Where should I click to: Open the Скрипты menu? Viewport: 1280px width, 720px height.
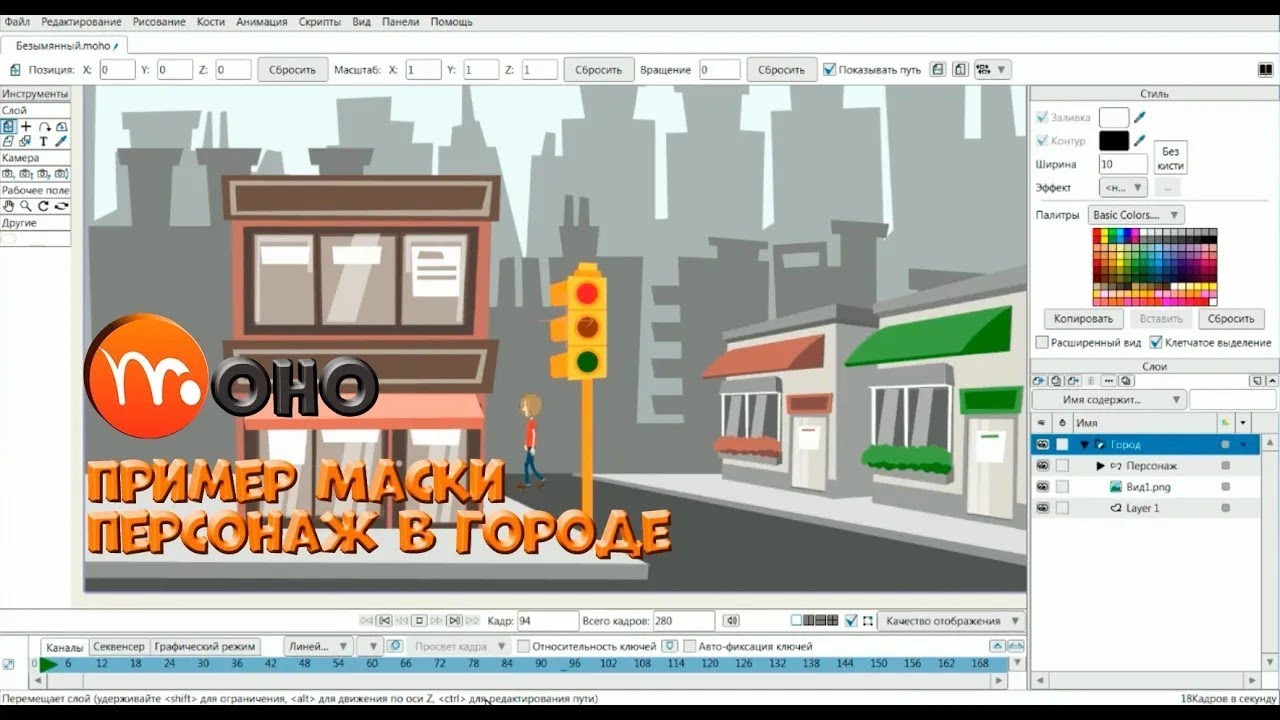tap(320, 22)
